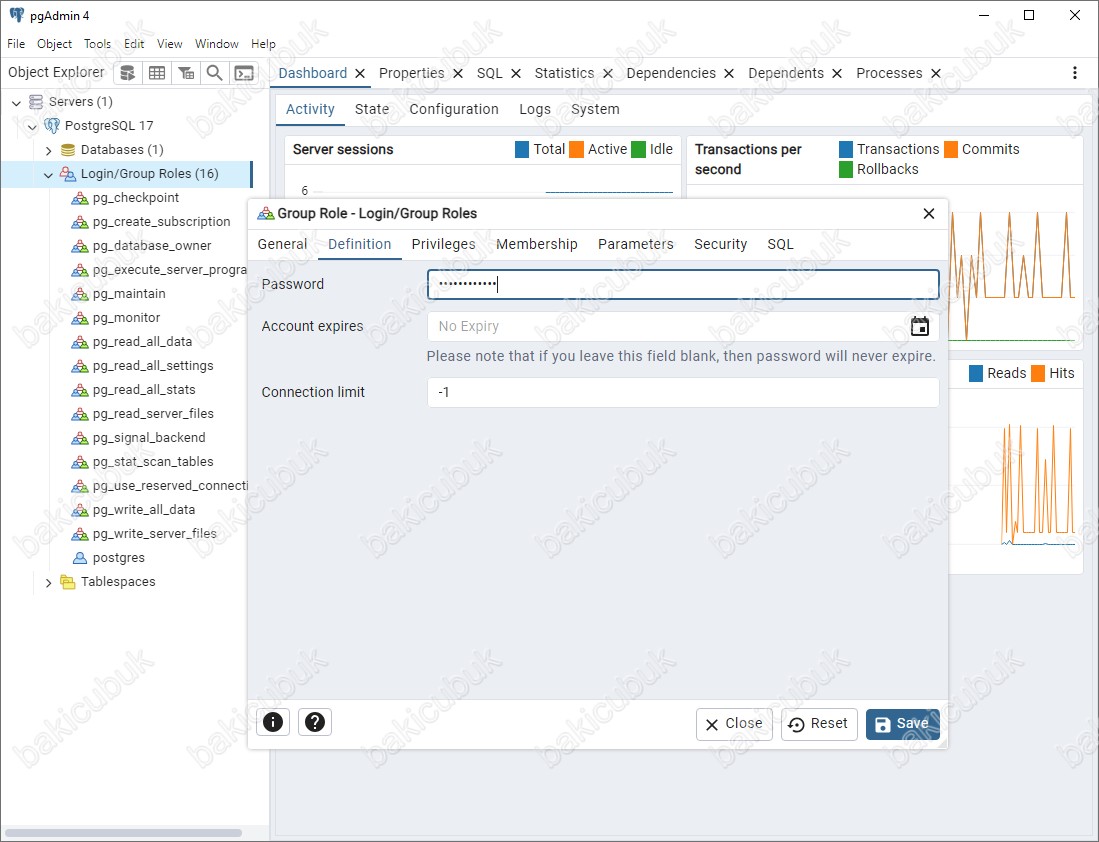Open the Security tab
Screen dimensions: 1099x842
coord(721,244)
